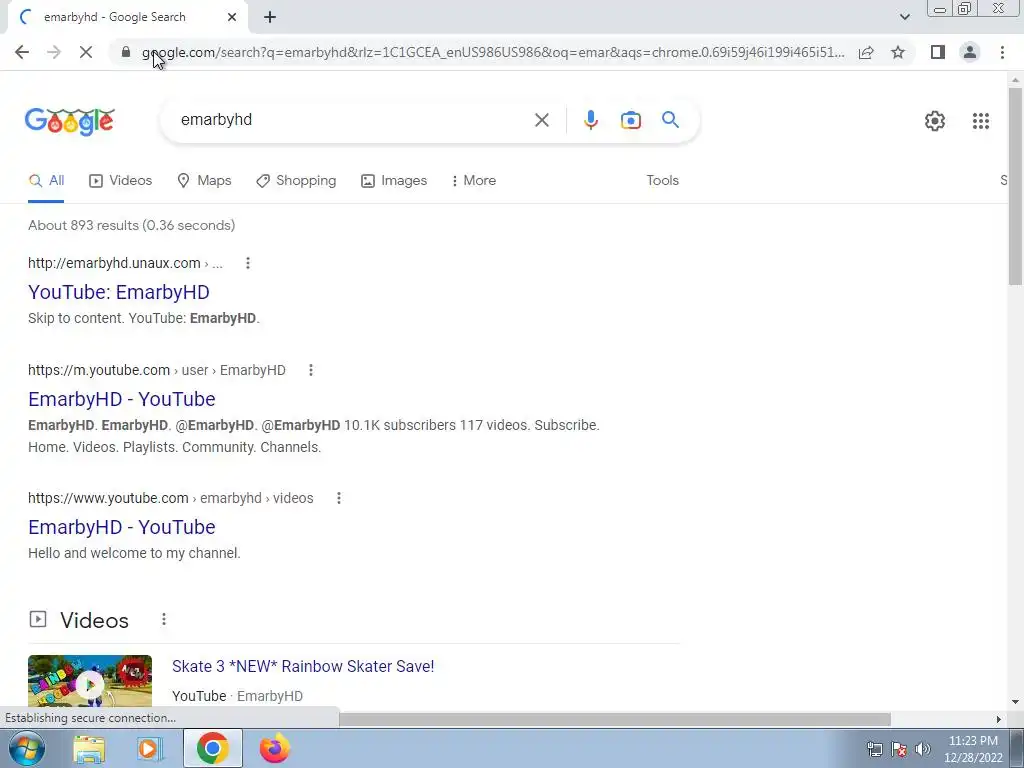Open EmarbyHD - YouTube mobile result

click(x=121, y=399)
